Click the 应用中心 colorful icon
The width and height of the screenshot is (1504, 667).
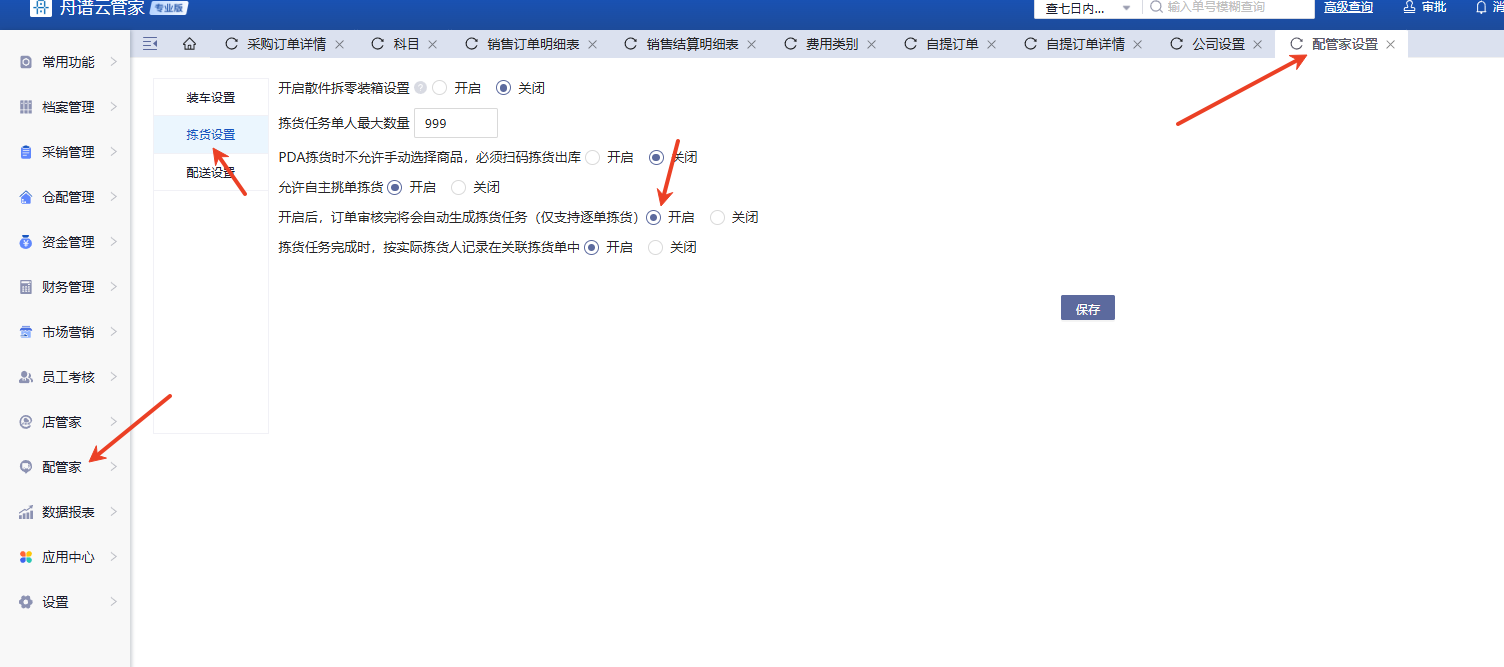tap(26, 557)
